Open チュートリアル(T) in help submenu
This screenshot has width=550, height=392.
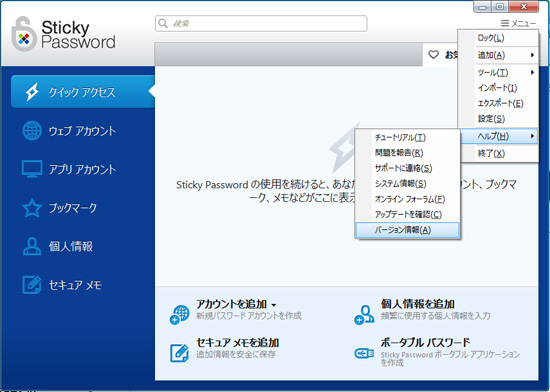click(407, 137)
